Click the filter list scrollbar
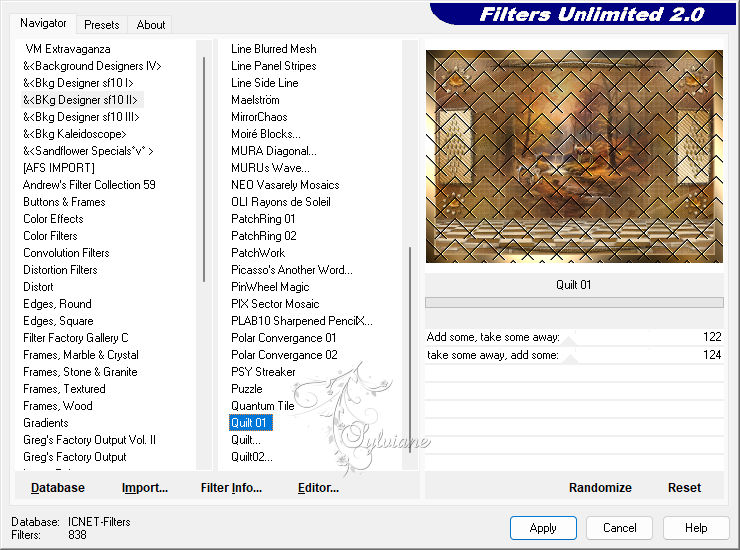 (410, 349)
